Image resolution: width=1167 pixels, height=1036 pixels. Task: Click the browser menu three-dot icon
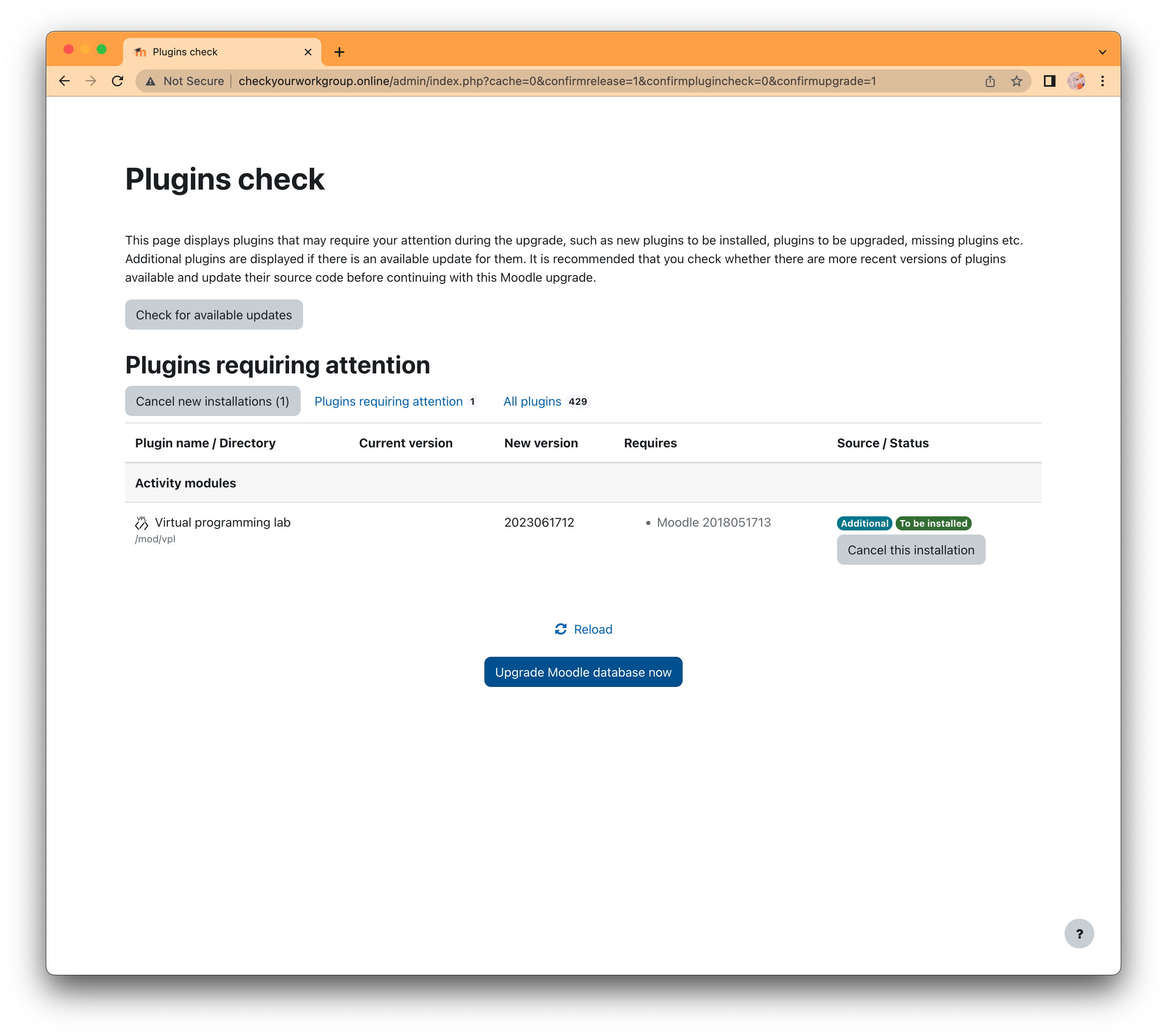(x=1103, y=81)
